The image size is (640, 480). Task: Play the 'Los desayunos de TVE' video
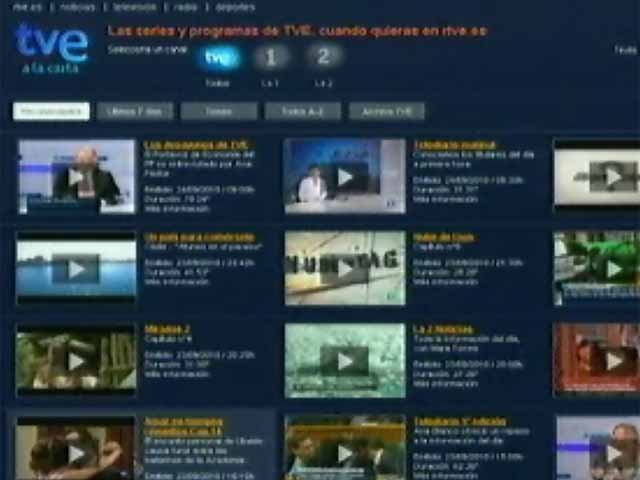[x=76, y=177]
